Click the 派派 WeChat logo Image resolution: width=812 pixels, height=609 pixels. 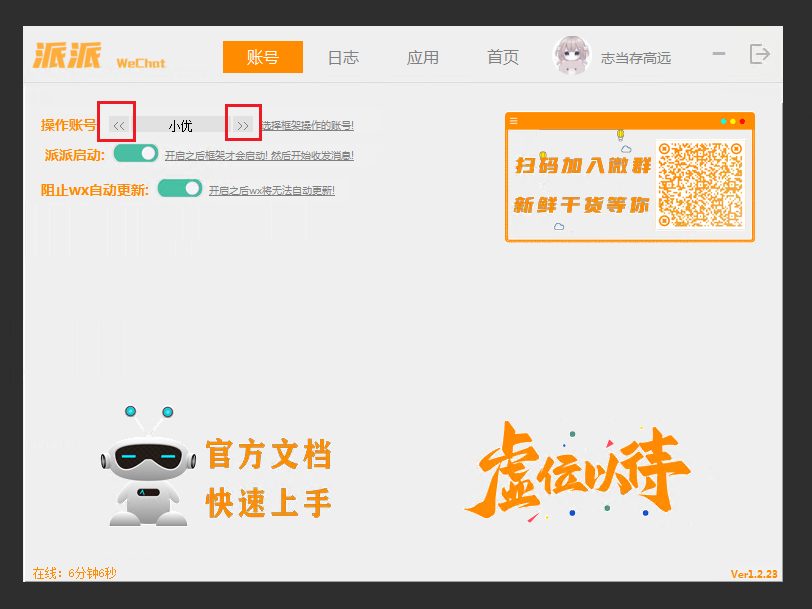click(99, 56)
